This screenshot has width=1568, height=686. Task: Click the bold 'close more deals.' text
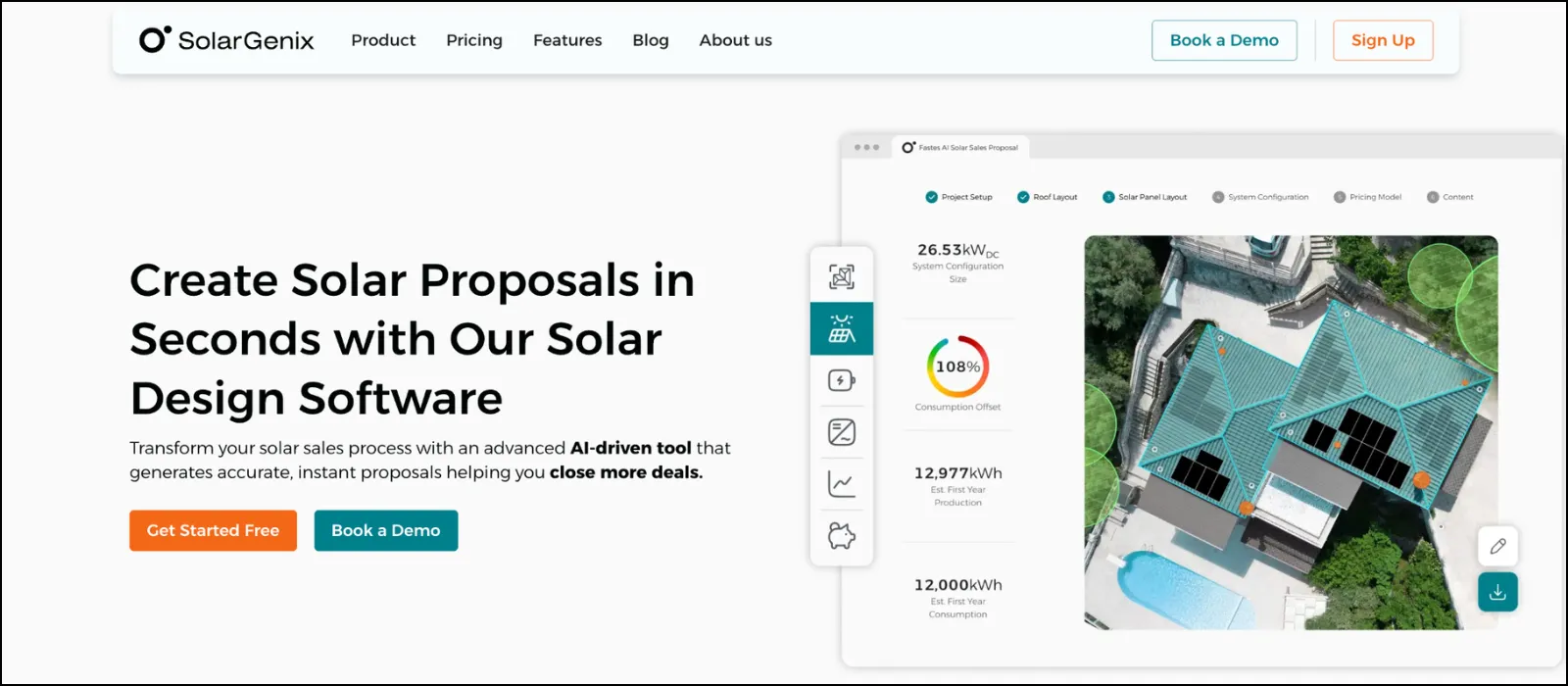pyautogui.click(x=626, y=472)
